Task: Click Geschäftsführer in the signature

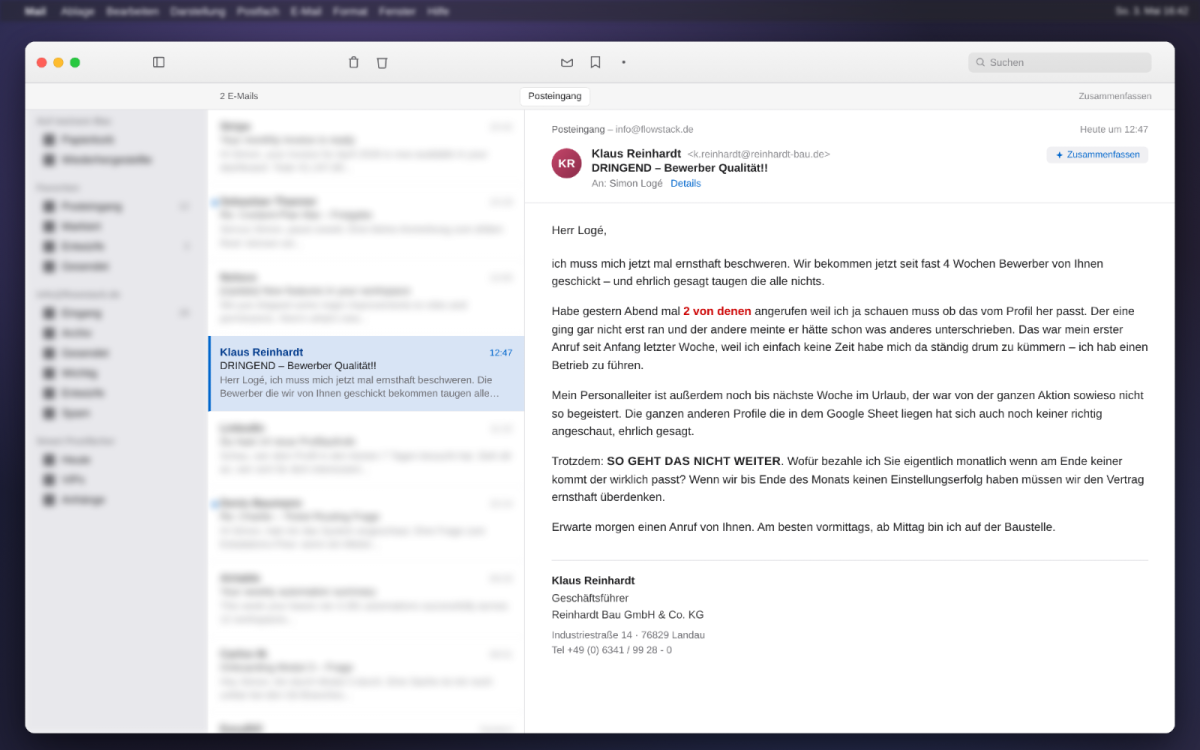Action: 590,598
